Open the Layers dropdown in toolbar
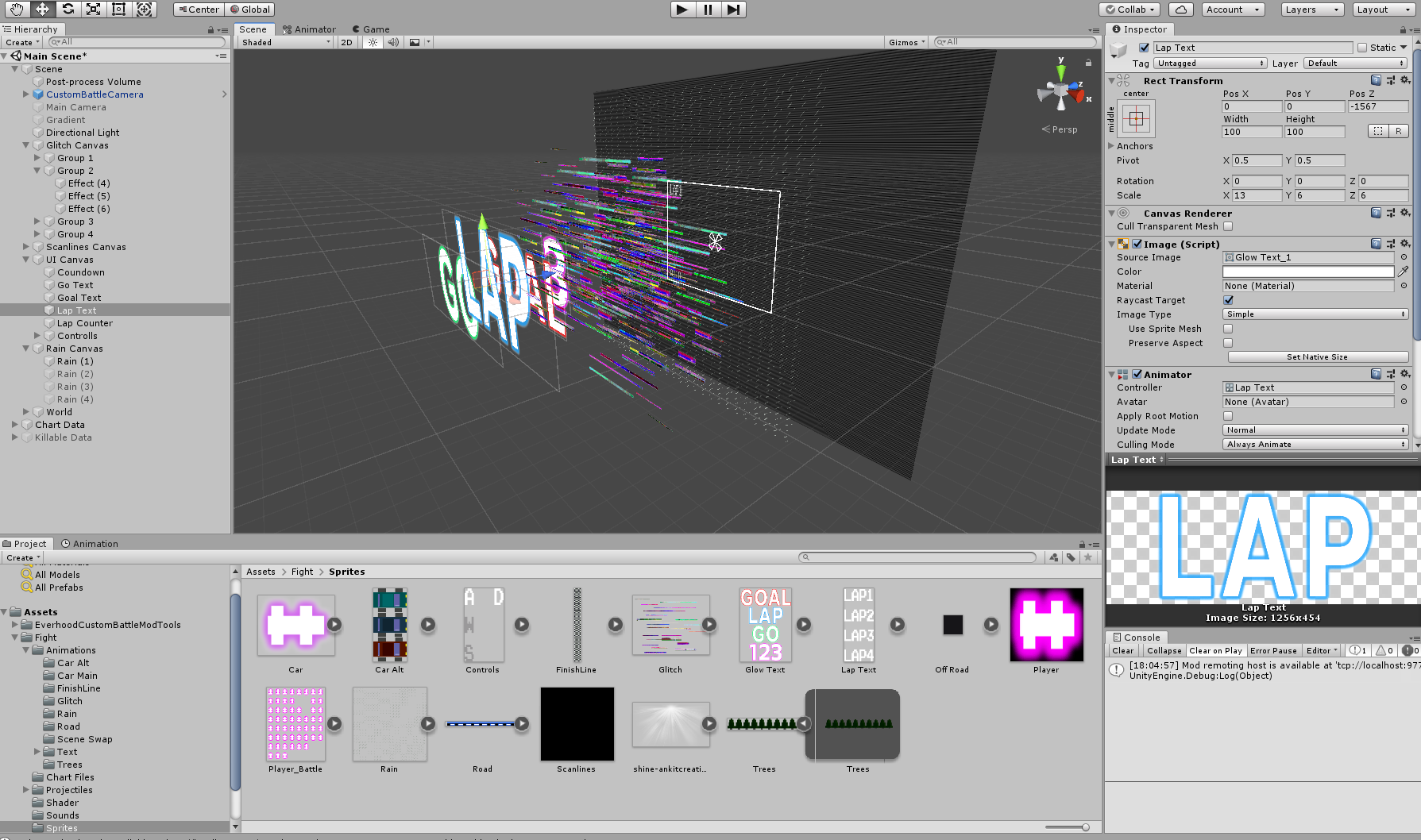 pos(1311,10)
